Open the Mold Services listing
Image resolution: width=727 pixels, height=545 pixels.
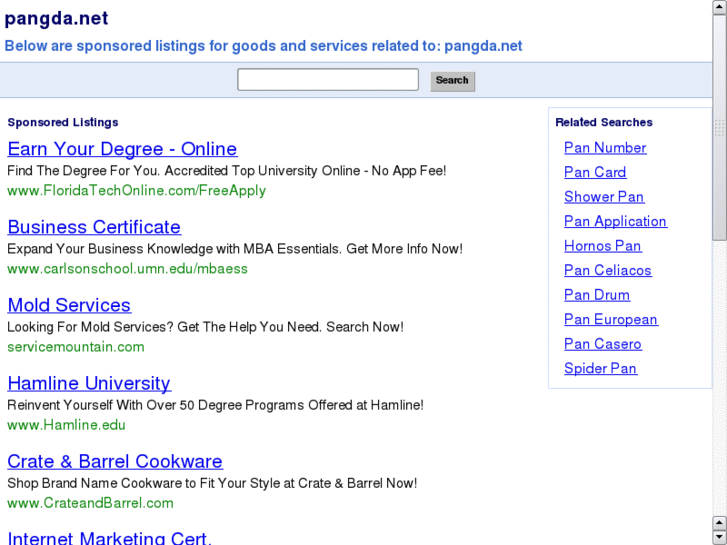[69, 305]
